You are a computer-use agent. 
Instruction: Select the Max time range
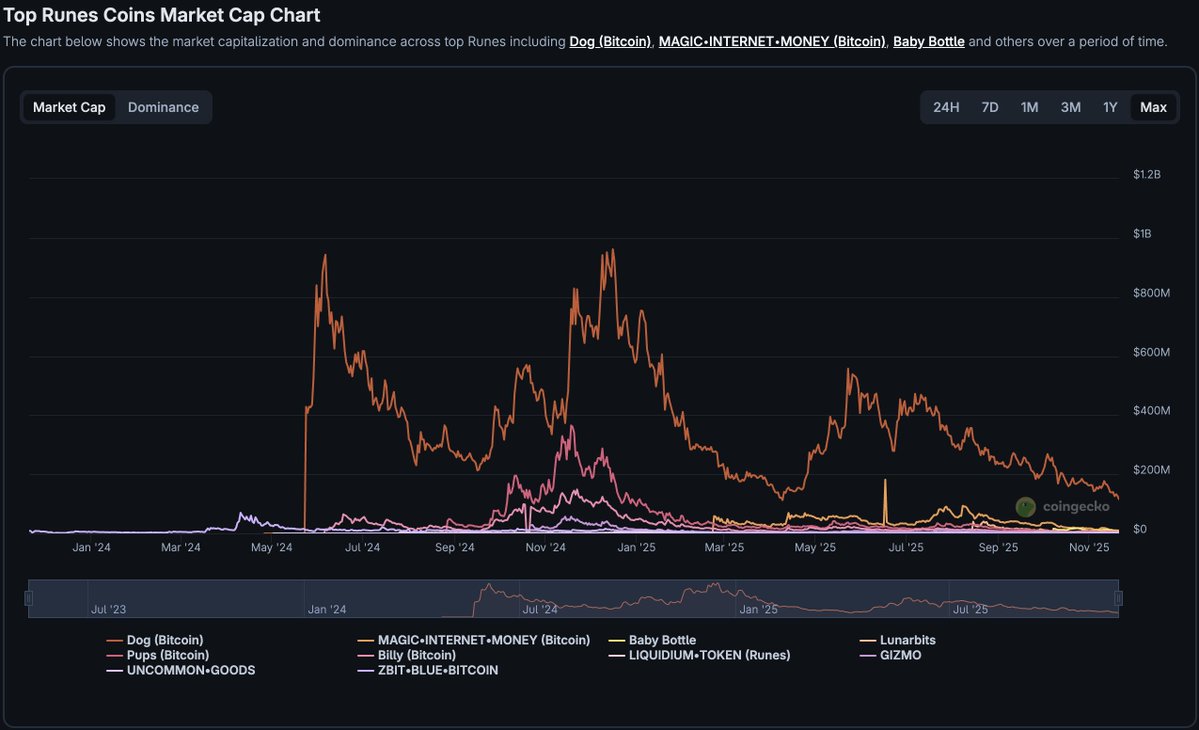click(1152, 105)
